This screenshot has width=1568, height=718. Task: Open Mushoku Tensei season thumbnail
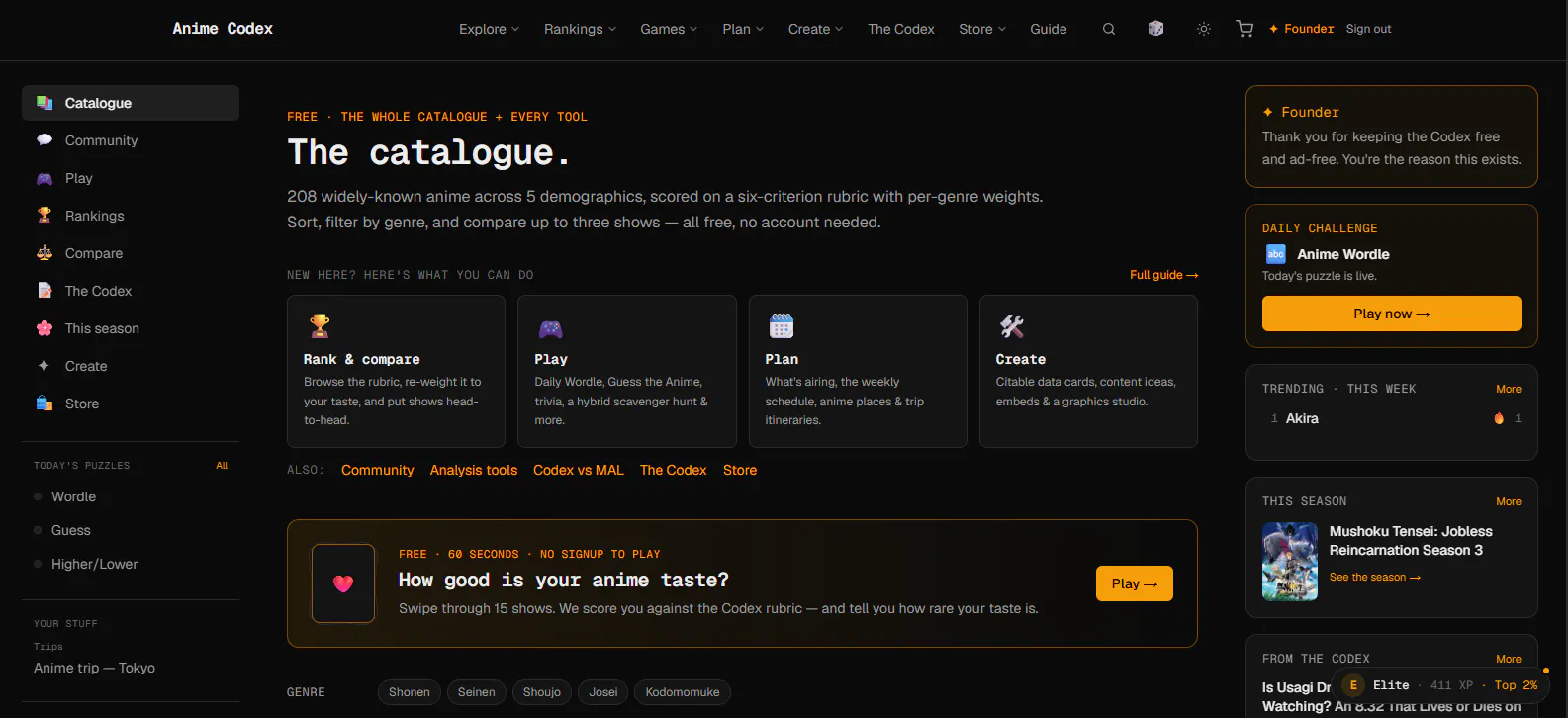pos(1290,562)
